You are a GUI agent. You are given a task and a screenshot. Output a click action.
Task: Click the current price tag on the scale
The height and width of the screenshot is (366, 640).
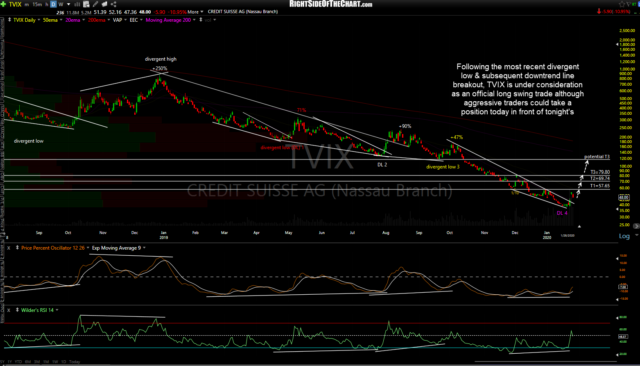coord(624,197)
